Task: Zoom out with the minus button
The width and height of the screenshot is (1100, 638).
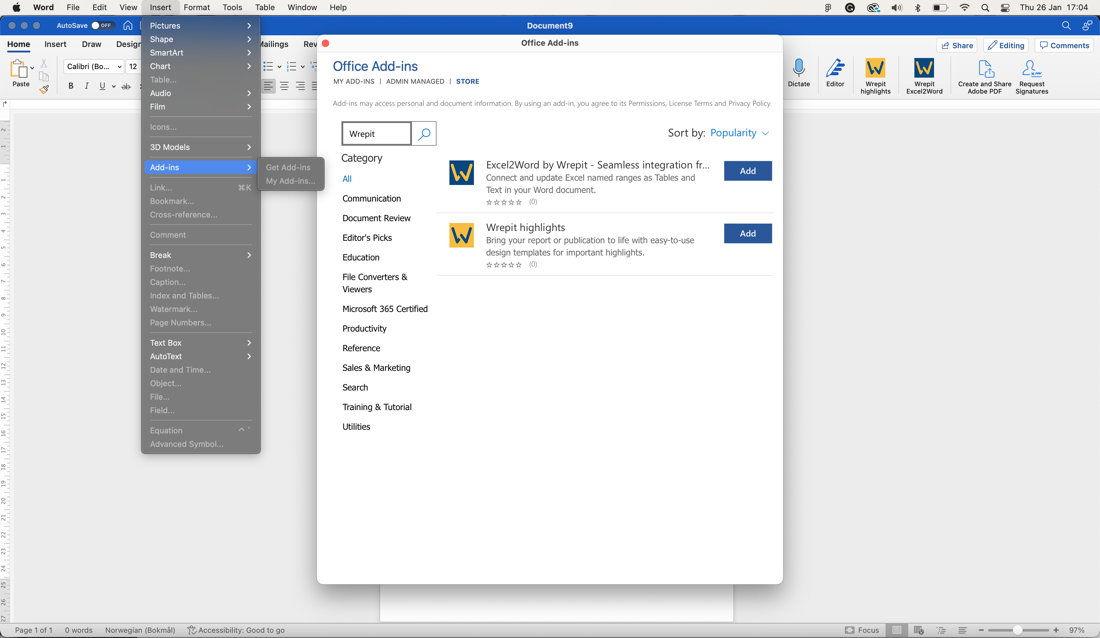Action: (981, 630)
